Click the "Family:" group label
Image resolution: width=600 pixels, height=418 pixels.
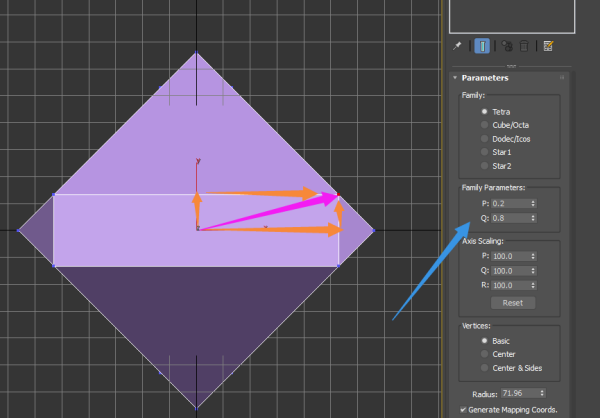coord(473,95)
